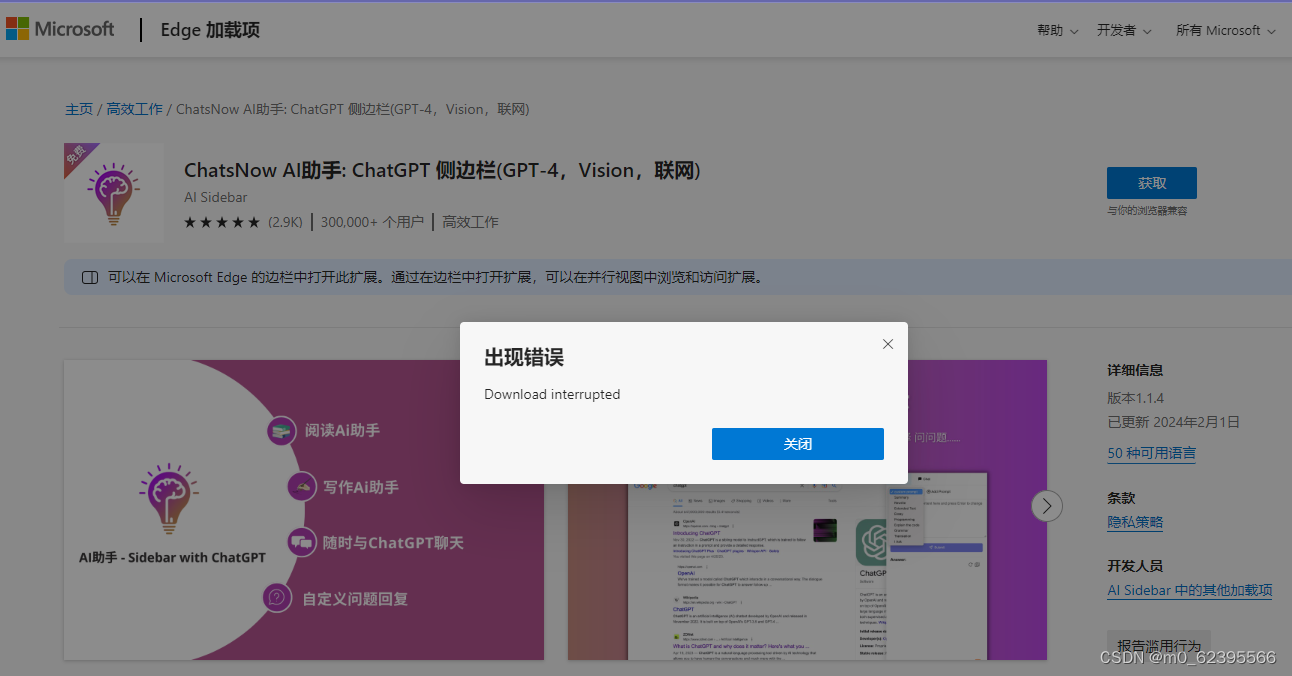Click the AI Sidebar publisher name
The image size is (1292, 676).
click(x=215, y=197)
